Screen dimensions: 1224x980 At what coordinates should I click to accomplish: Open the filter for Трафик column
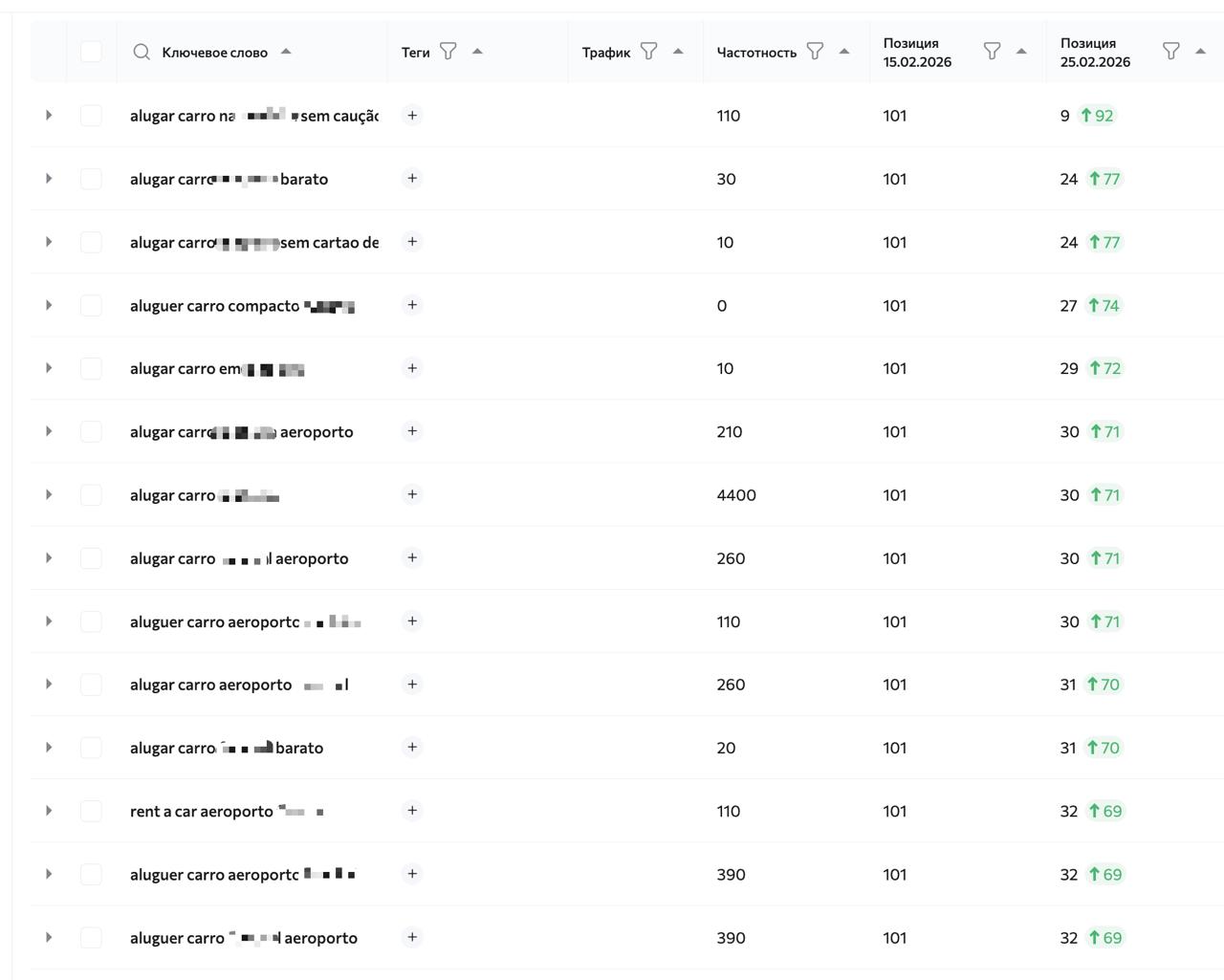point(648,52)
